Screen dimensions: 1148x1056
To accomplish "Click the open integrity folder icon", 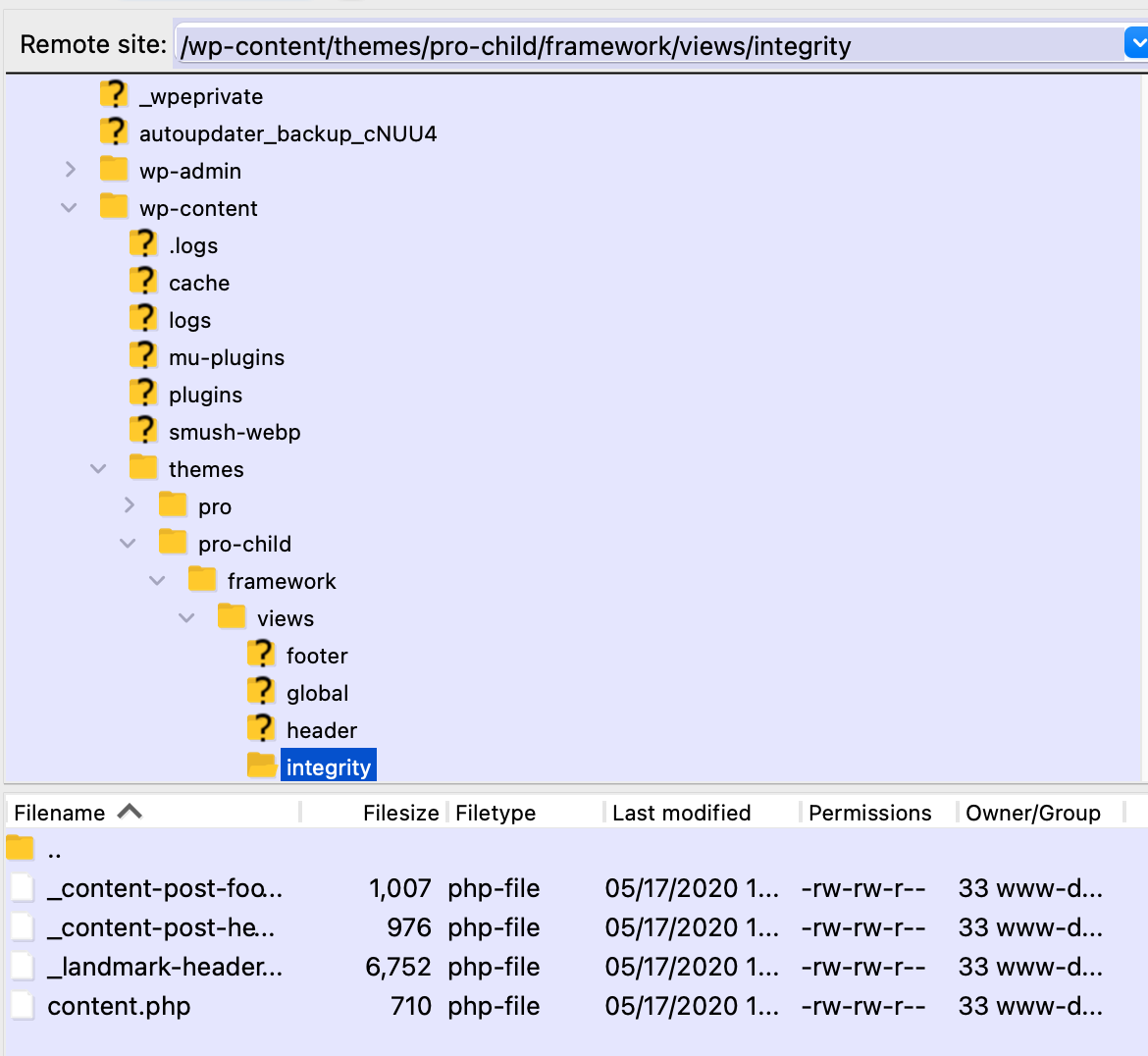I will pyautogui.click(x=261, y=766).
